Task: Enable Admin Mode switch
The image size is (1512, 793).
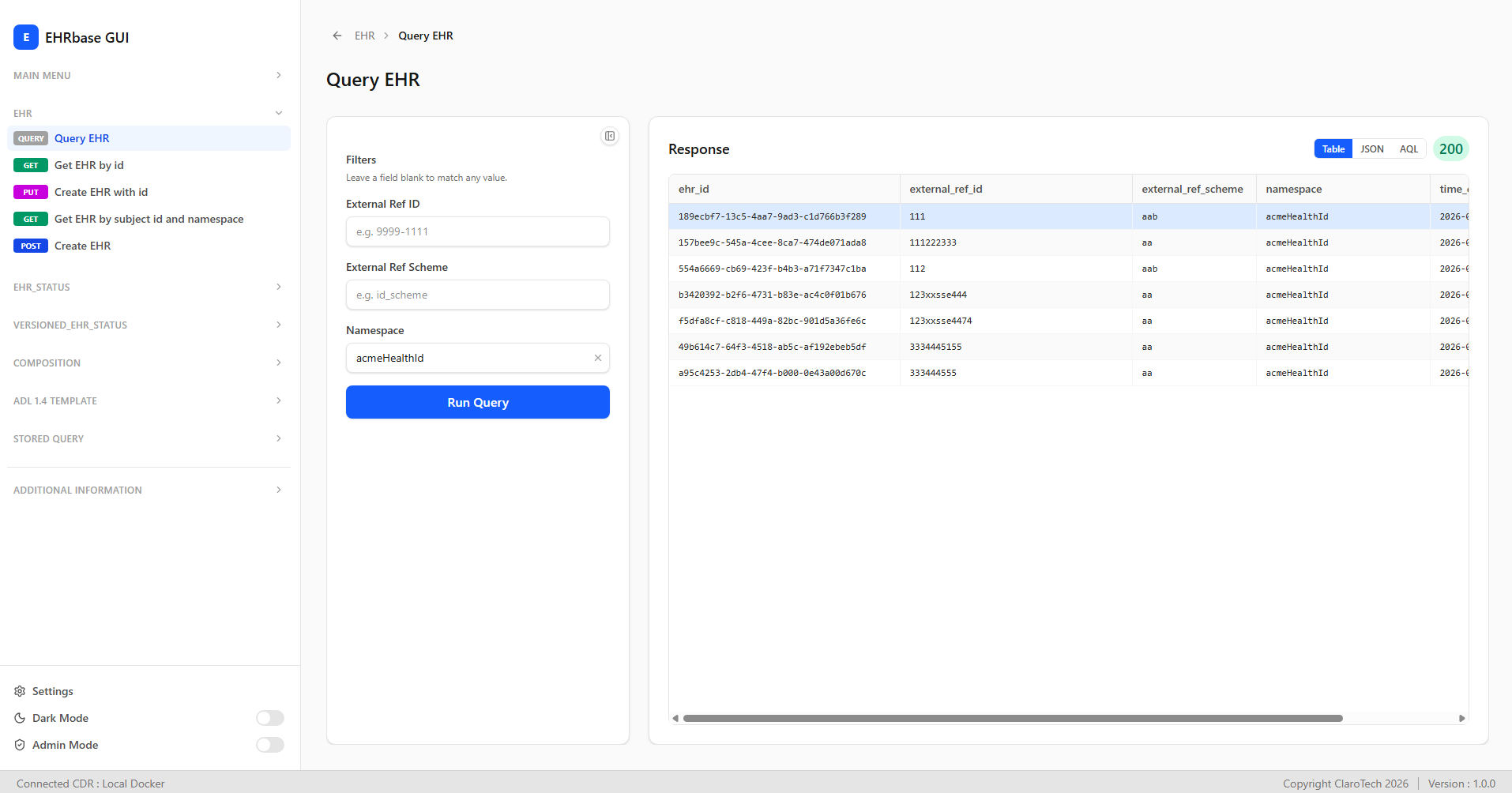Action: tap(270, 745)
